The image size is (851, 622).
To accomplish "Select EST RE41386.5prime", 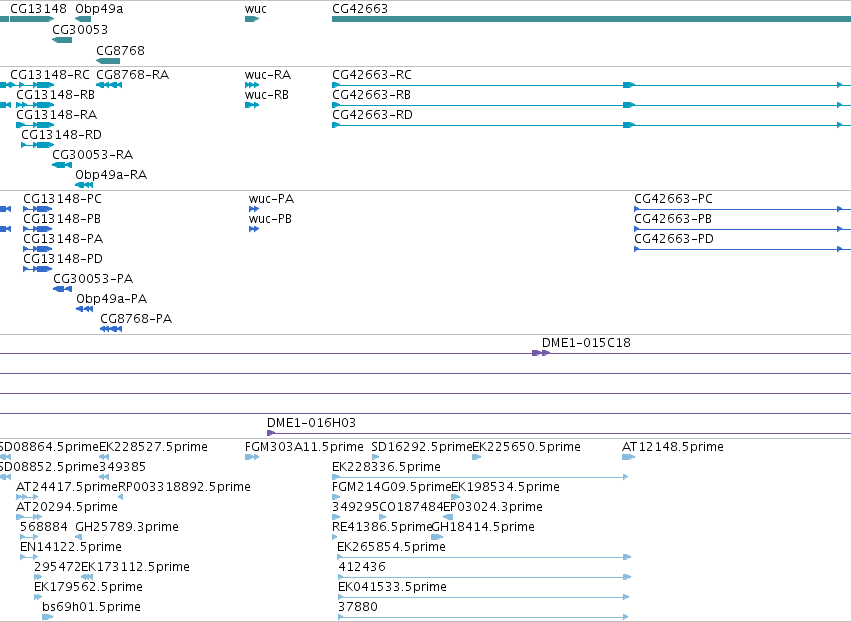I will [x=382, y=527].
